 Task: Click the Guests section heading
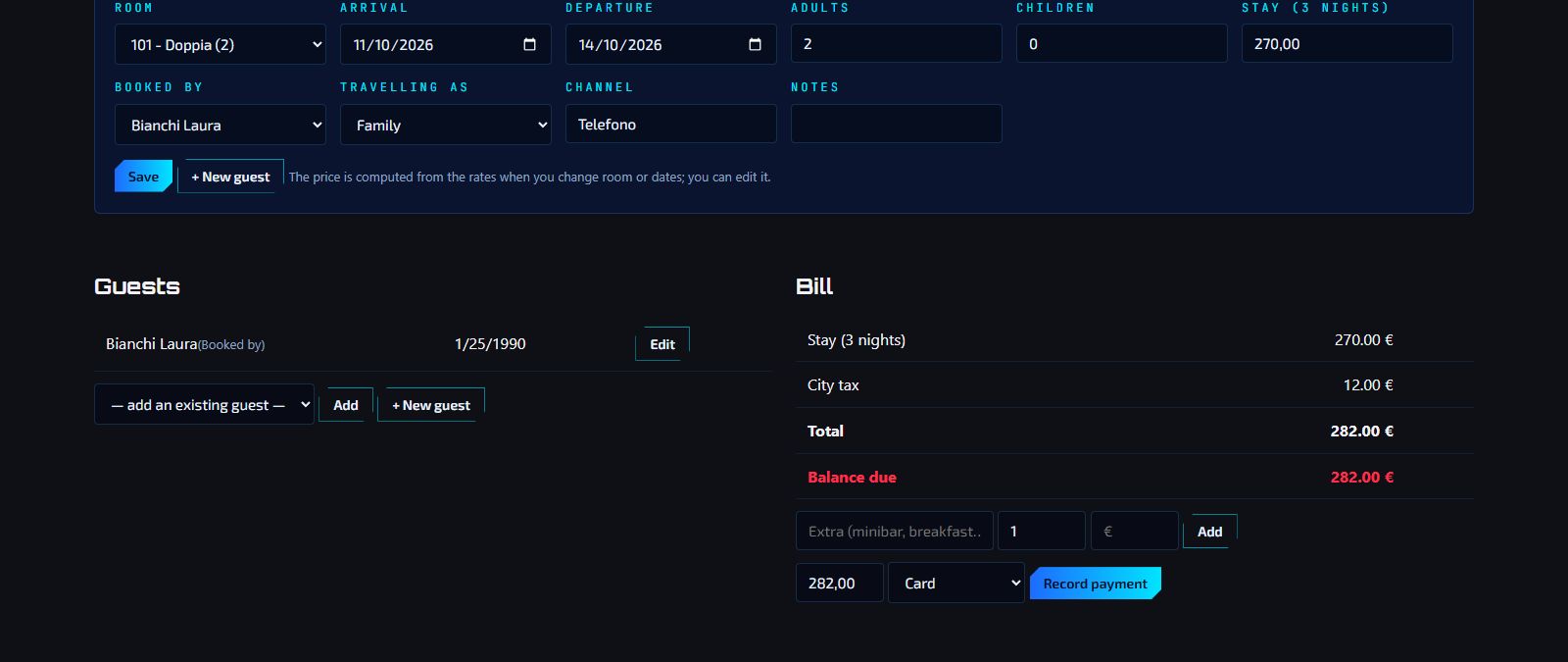point(137,286)
